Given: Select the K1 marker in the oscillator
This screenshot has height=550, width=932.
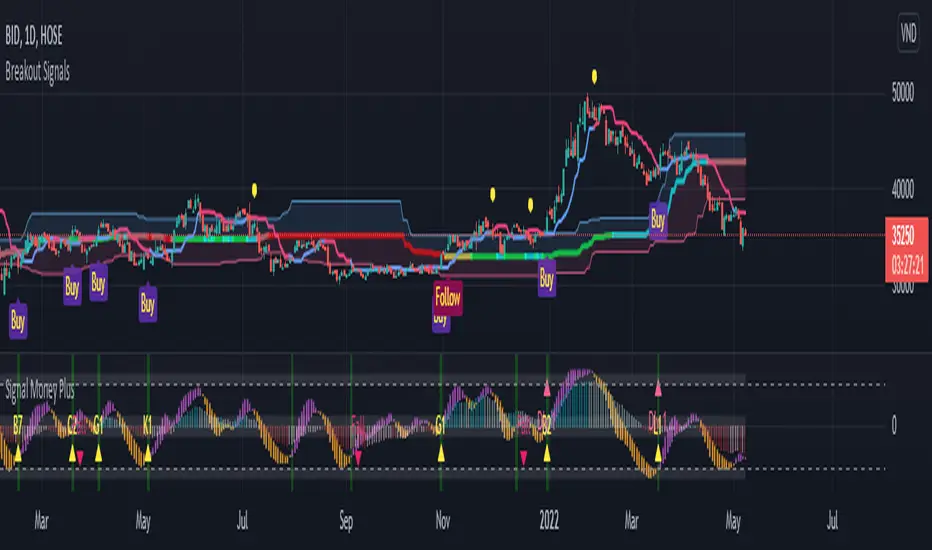Looking at the screenshot, I should 148,424.
